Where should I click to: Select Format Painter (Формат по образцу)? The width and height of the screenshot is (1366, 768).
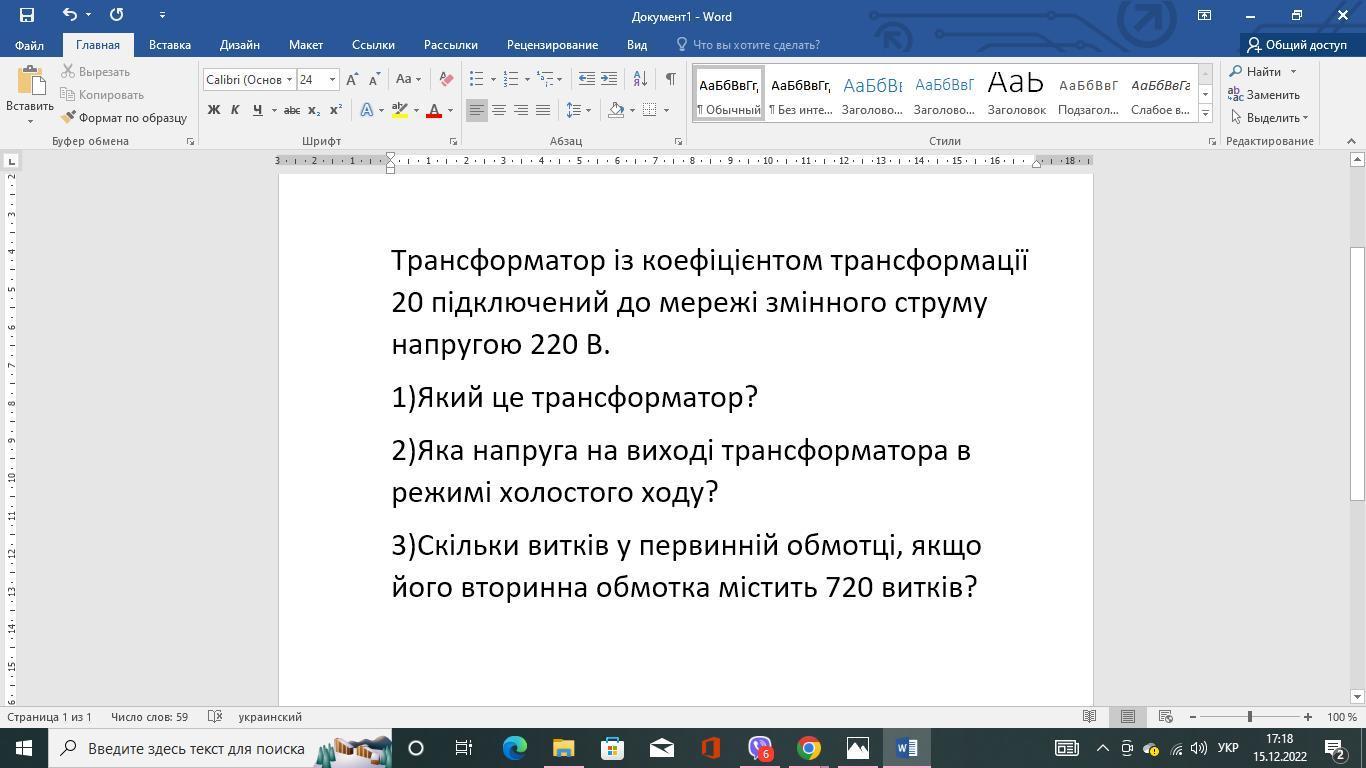coord(124,118)
